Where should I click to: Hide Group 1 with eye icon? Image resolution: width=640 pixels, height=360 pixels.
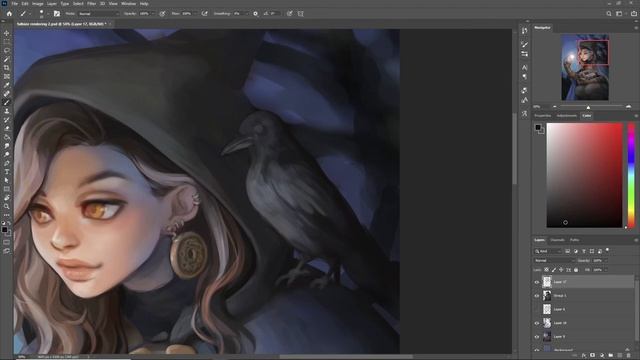[537, 296]
